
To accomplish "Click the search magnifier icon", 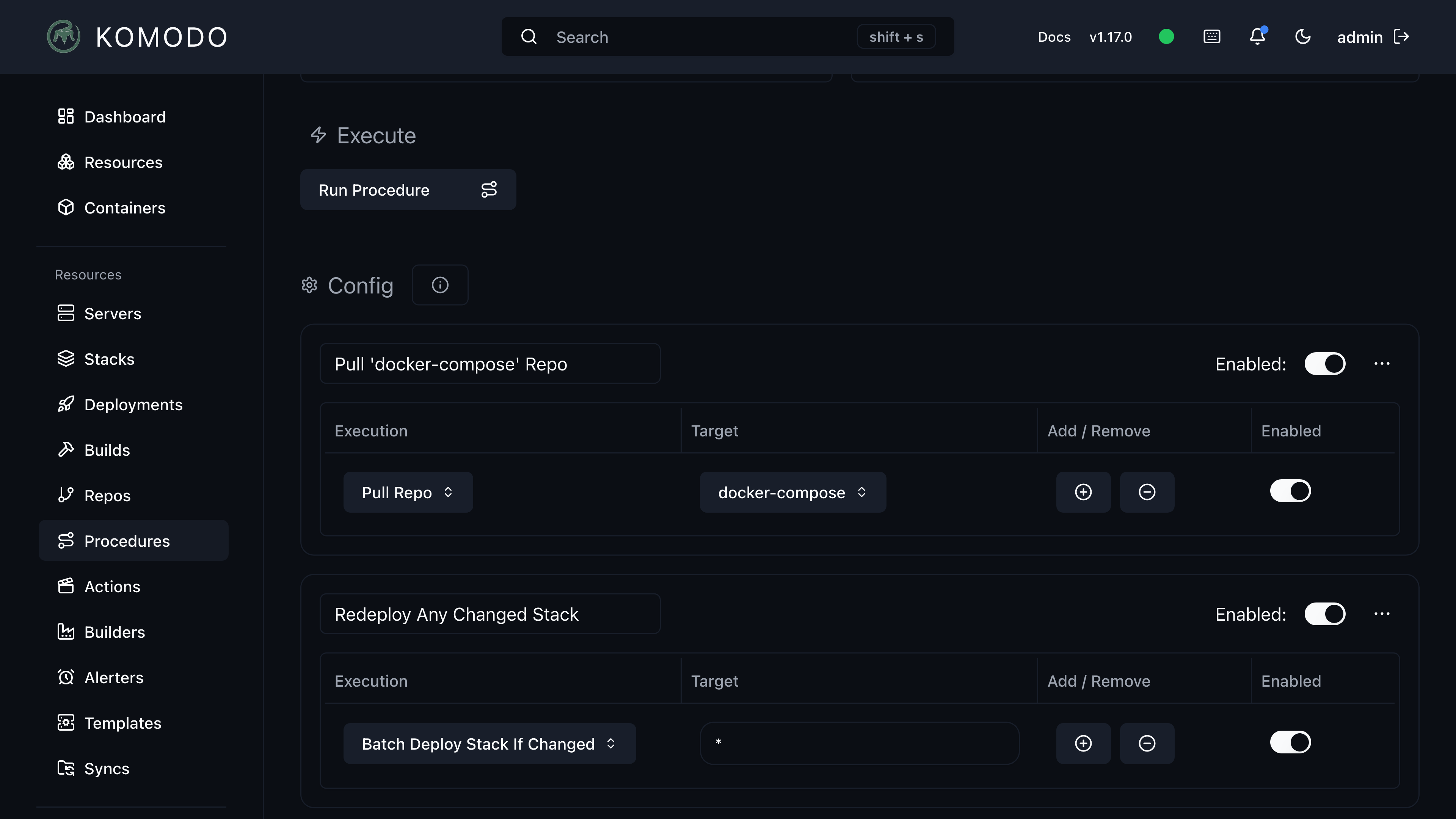I will [x=529, y=37].
